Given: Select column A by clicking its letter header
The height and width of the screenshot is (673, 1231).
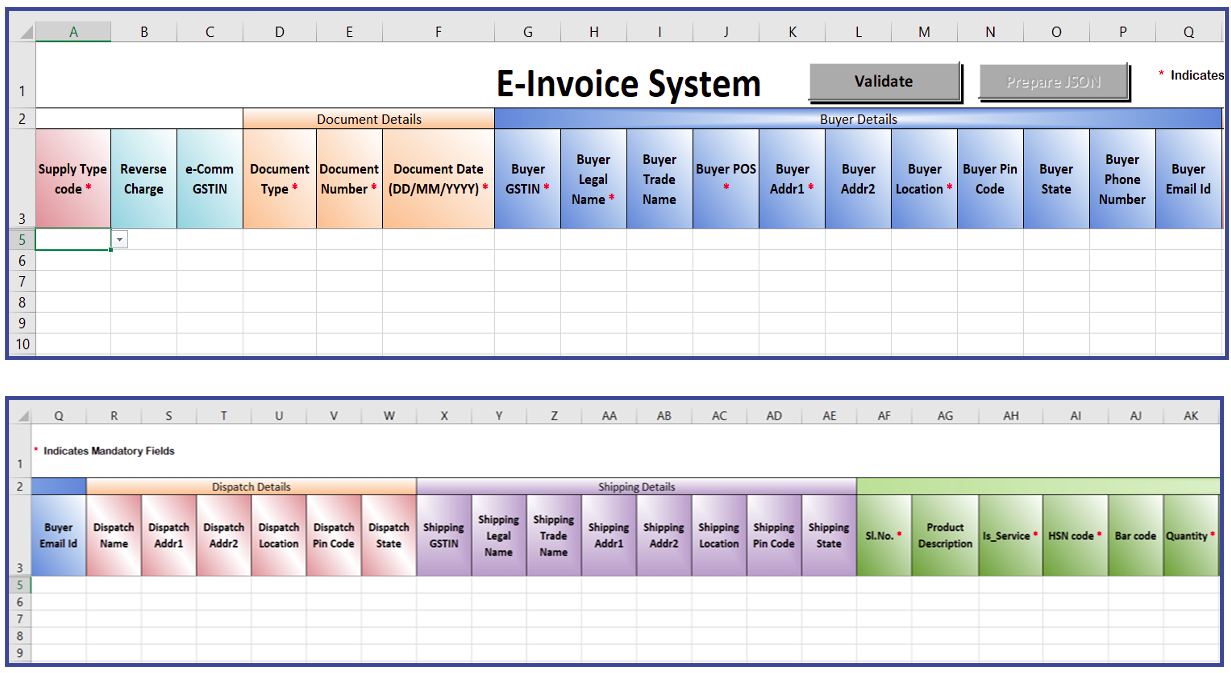Looking at the screenshot, I should click(73, 31).
